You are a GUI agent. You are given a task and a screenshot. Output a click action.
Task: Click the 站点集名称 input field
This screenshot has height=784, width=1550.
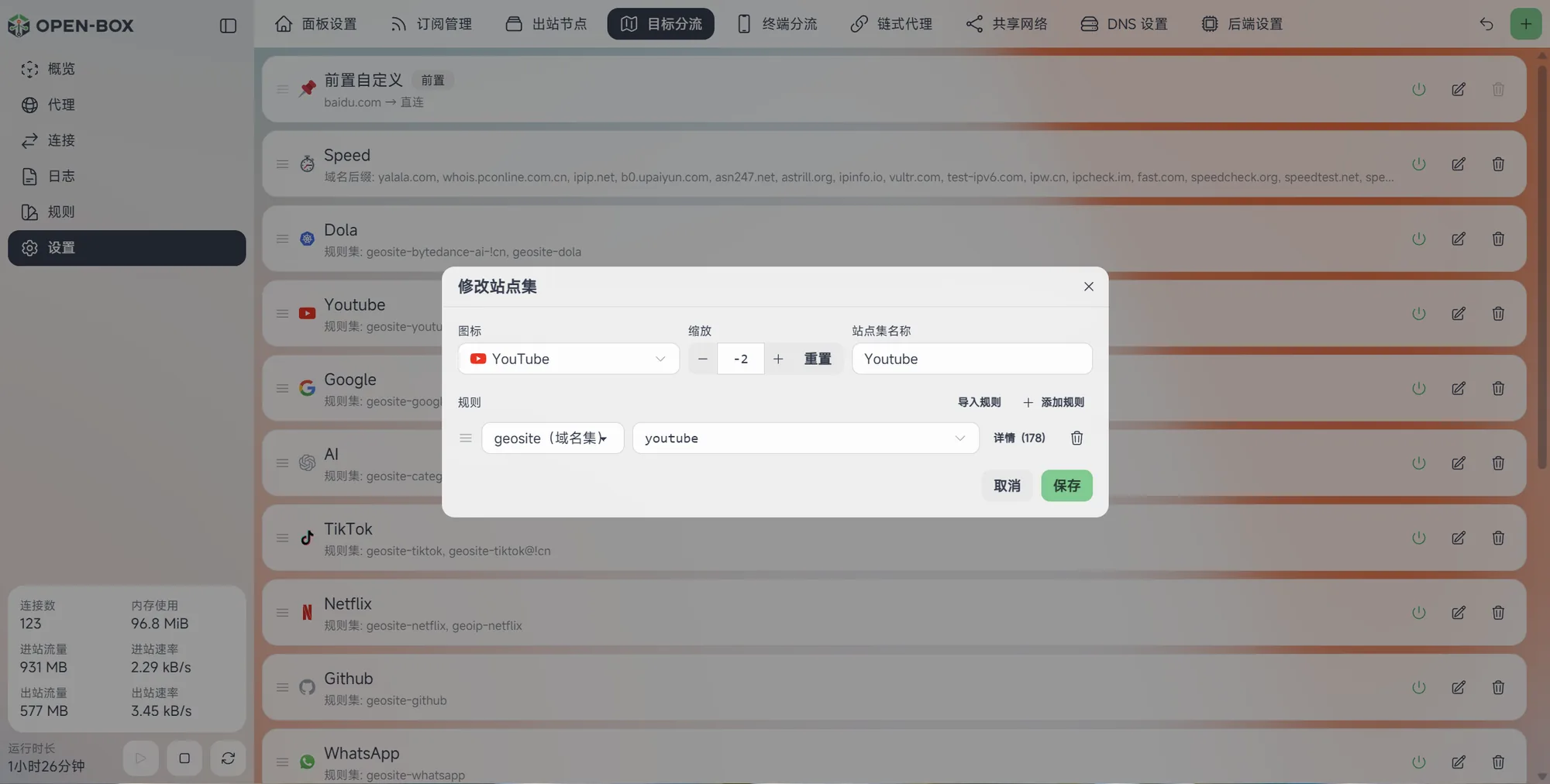pyautogui.click(x=972, y=359)
